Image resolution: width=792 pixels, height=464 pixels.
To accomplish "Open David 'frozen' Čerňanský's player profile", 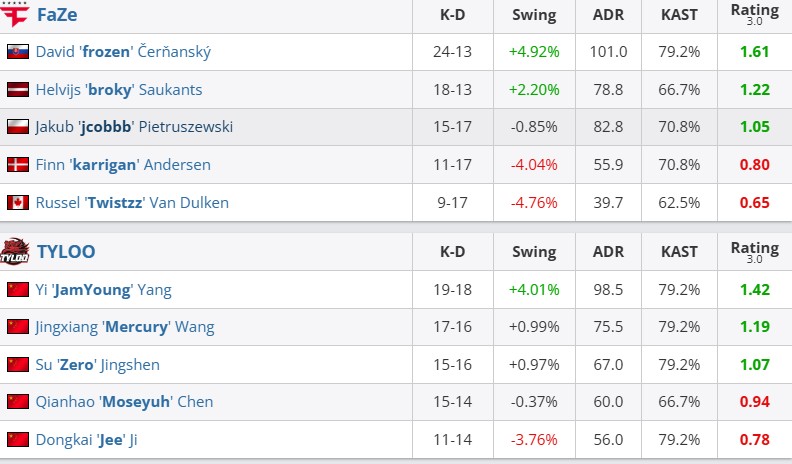I will (x=123, y=52).
